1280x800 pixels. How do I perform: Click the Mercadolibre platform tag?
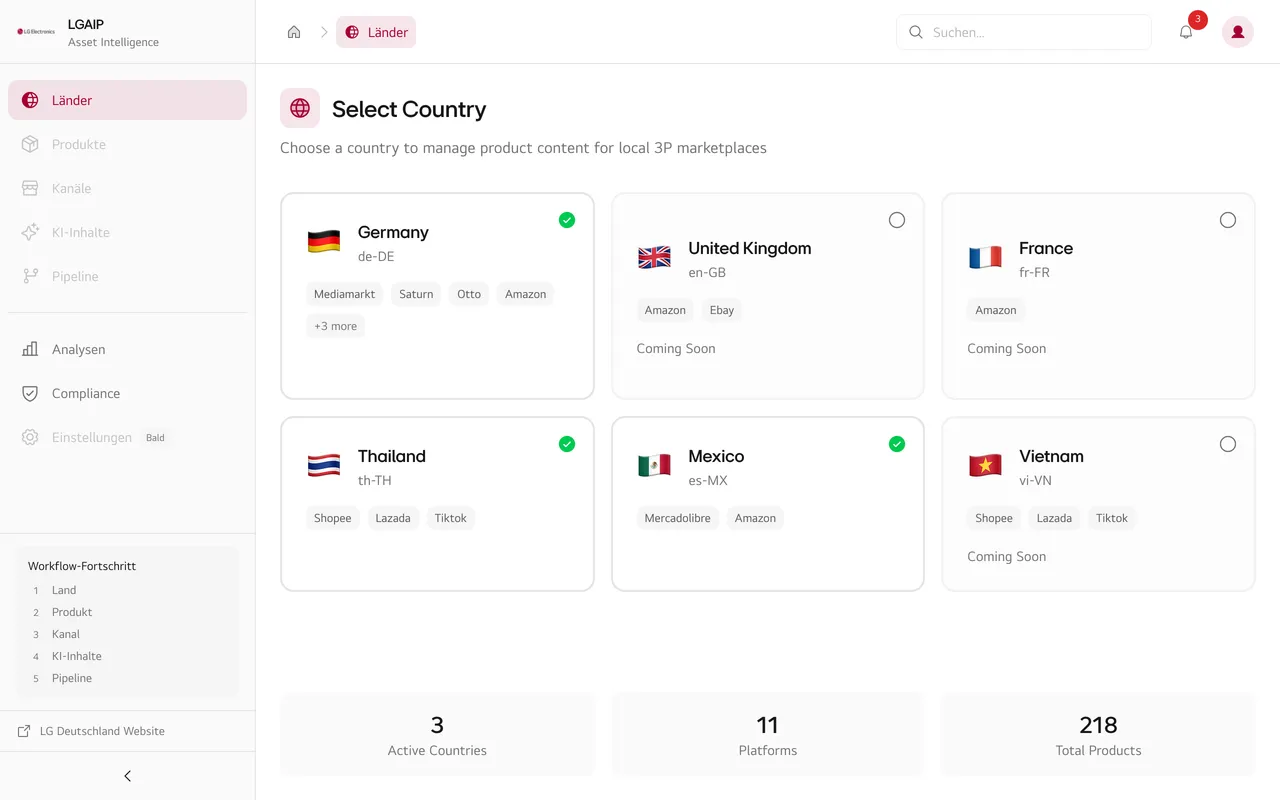click(x=677, y=518)
